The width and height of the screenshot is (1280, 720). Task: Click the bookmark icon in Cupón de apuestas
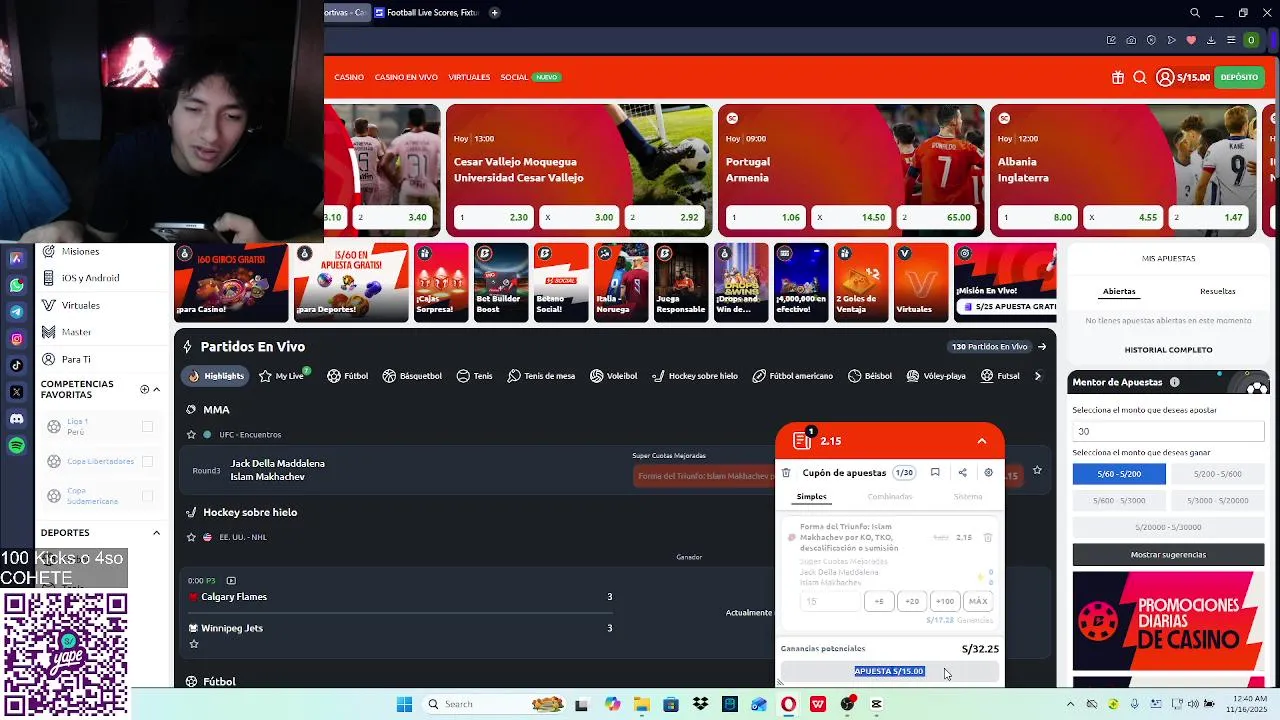tap(935, 473)
